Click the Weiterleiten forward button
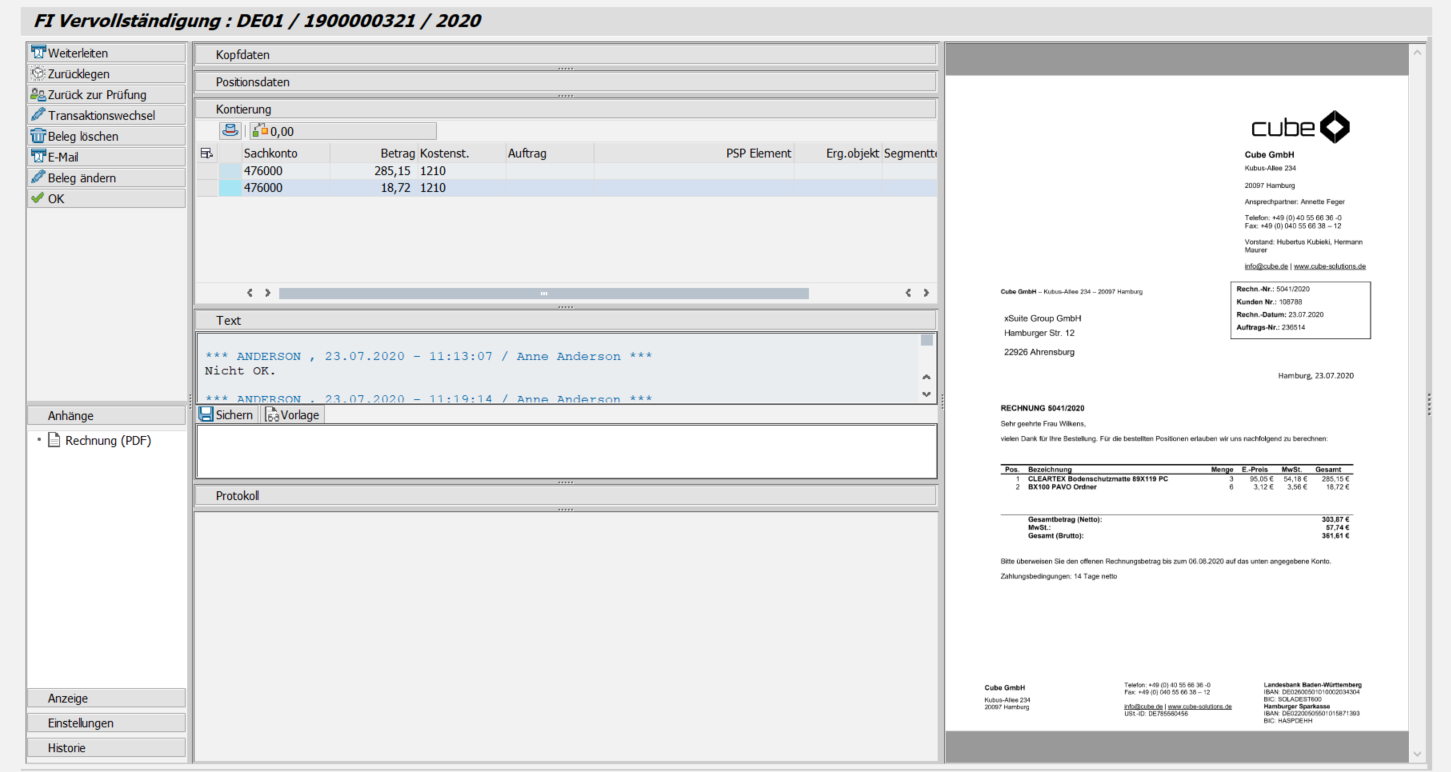The width and height of the screenshot is (1451, 772). point(105,53)
